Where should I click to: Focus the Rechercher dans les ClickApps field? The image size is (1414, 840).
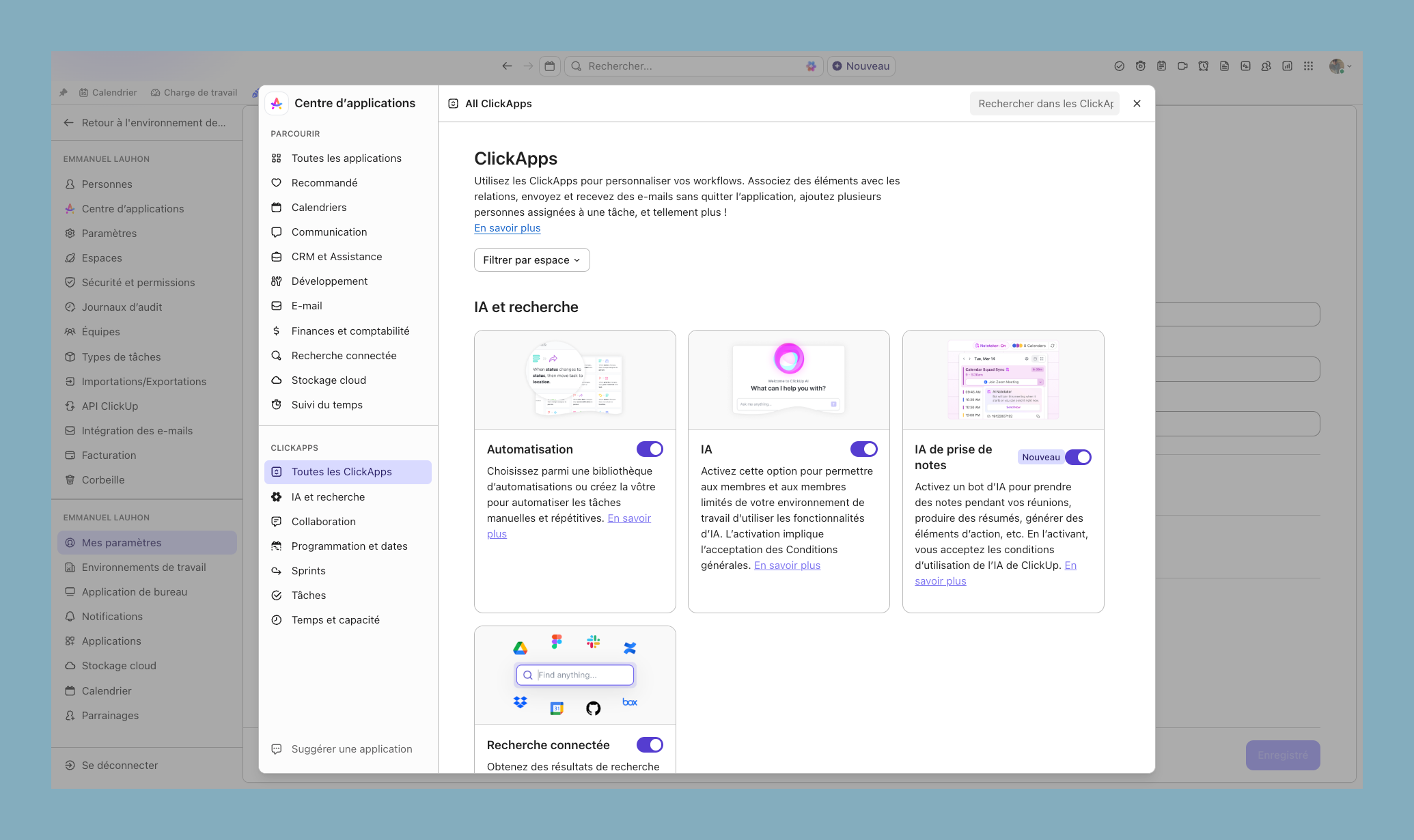coord(1044,103)
